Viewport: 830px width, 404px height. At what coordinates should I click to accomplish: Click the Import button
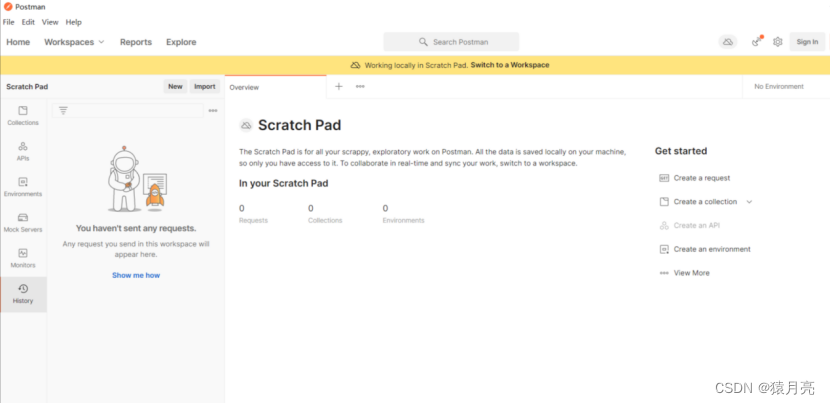click(x=205, y=86)
